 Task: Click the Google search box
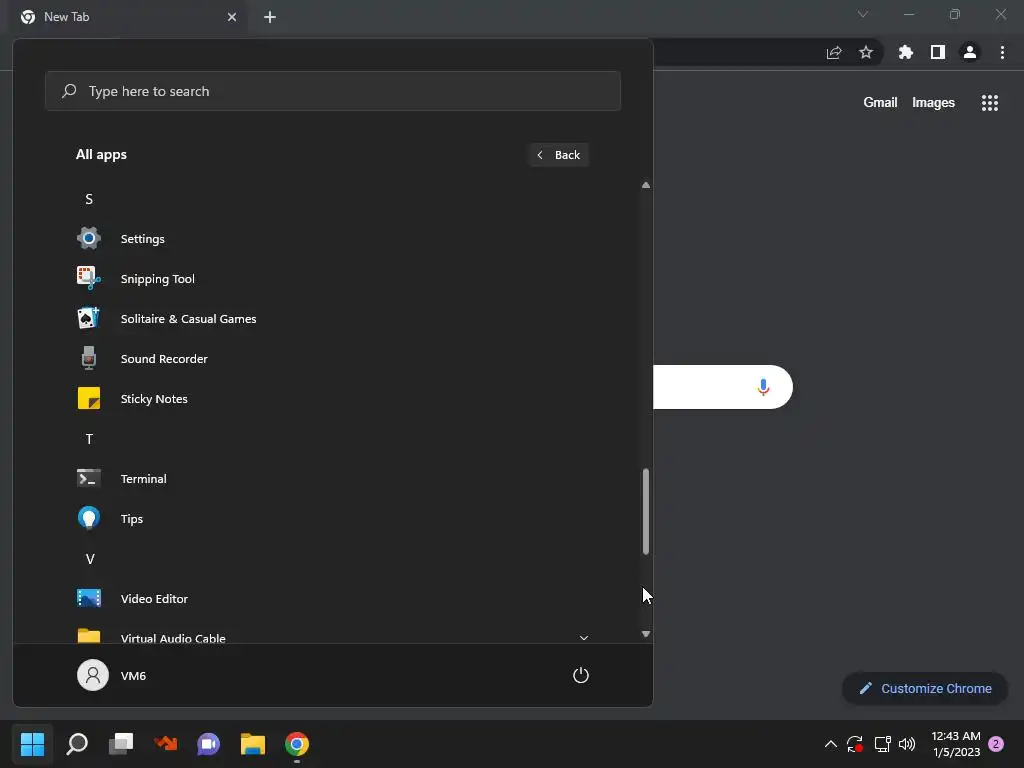(723, 387)
